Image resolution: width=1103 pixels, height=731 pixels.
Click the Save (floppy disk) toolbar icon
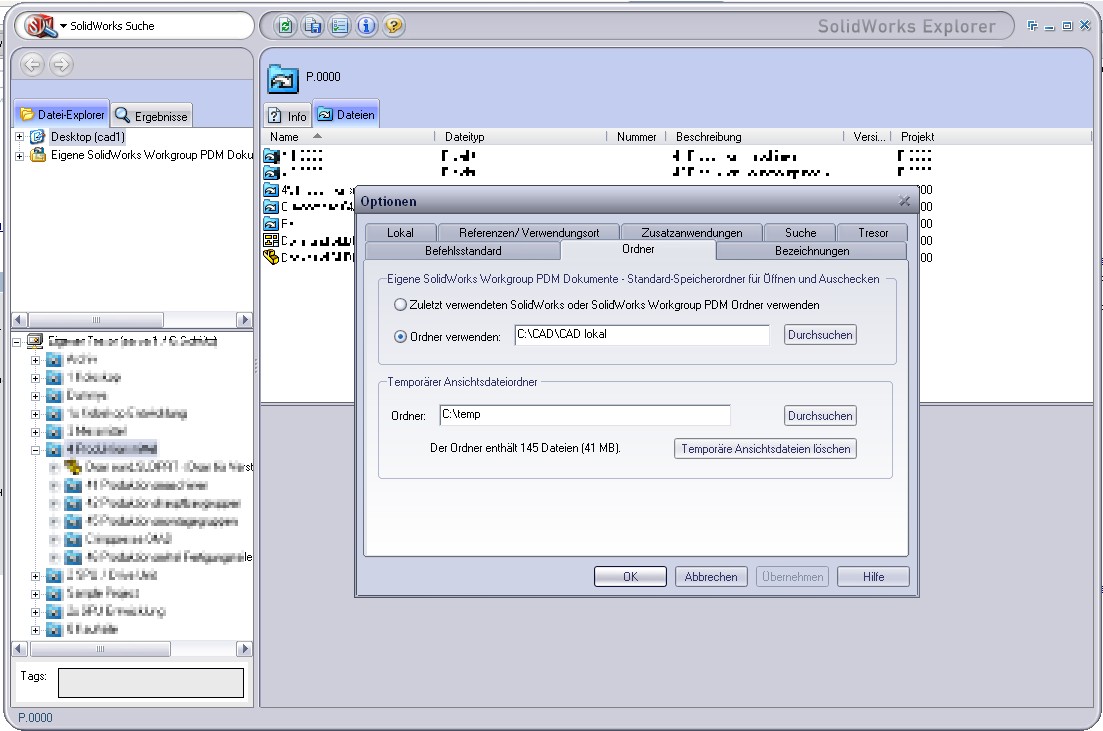(312, 26)
